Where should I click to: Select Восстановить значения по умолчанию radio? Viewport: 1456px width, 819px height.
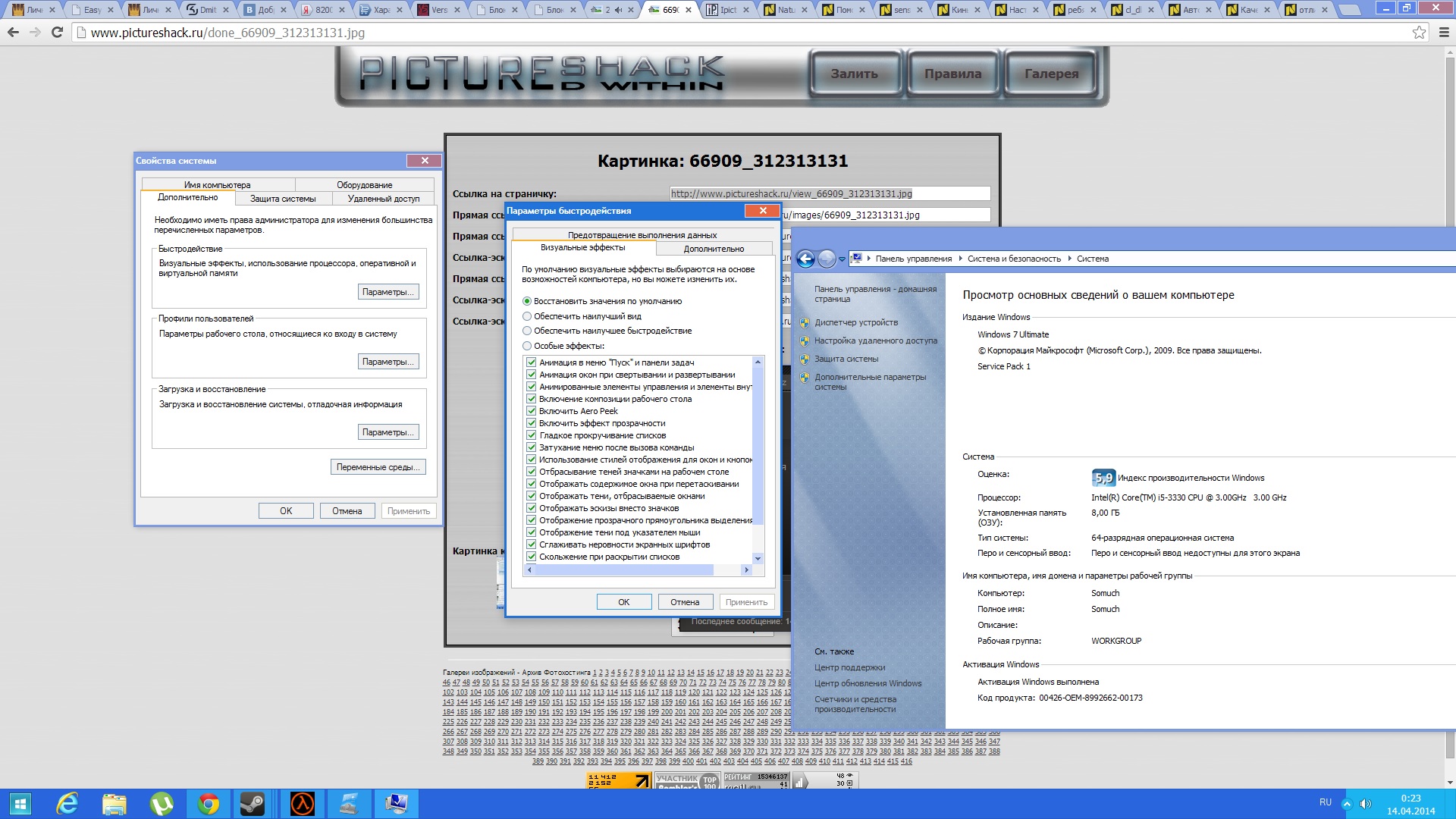(x=527, y=302)
